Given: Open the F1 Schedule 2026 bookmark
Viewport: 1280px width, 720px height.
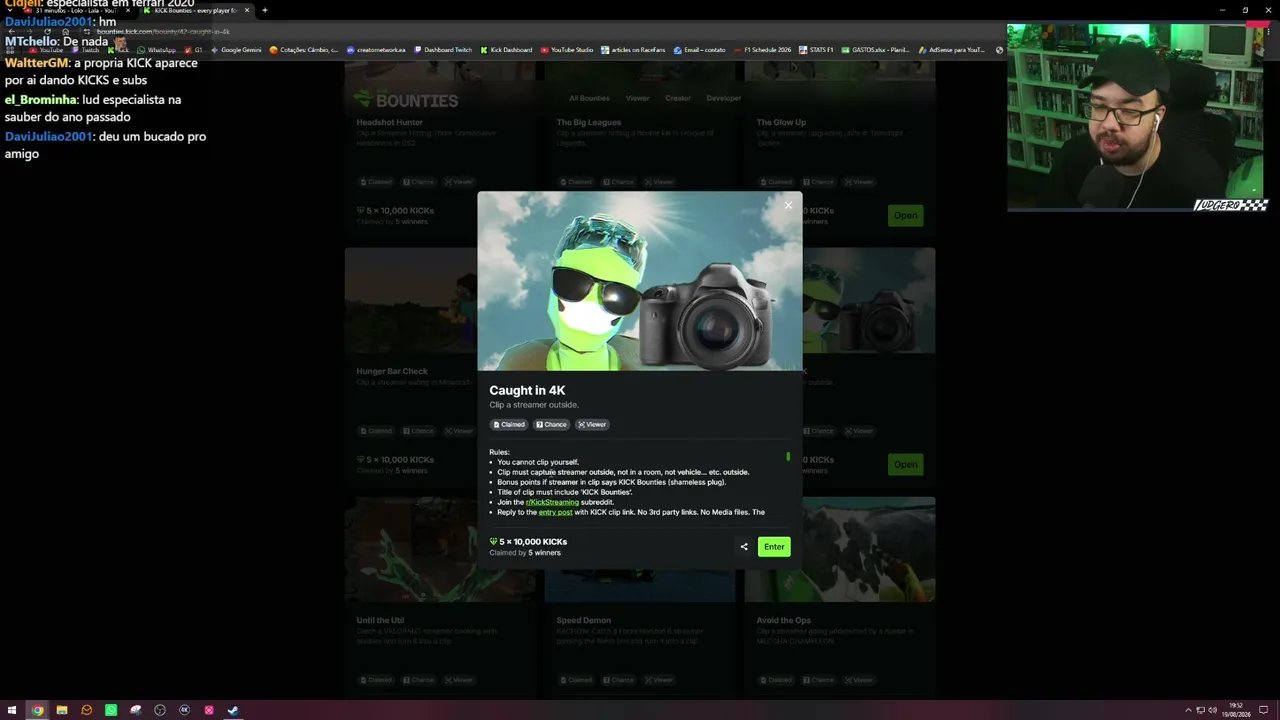Looking at the screenshot, I should pyautogui.click(x=763, y=50).
